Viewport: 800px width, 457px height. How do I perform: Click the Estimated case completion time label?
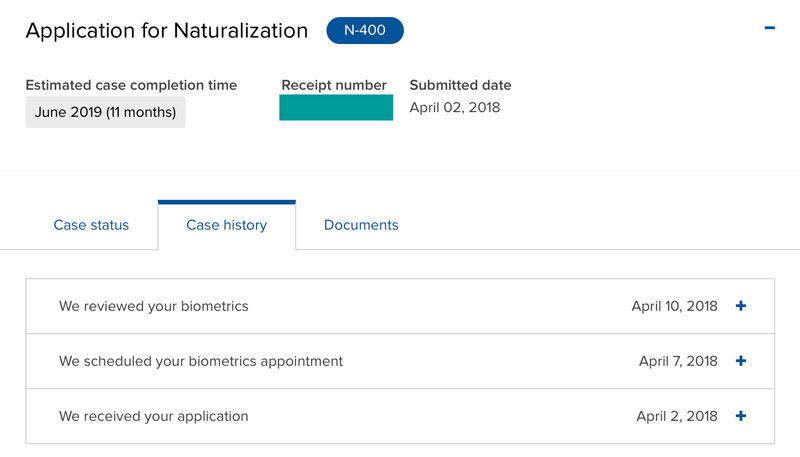pyautogui.click(x=131, y=85)
